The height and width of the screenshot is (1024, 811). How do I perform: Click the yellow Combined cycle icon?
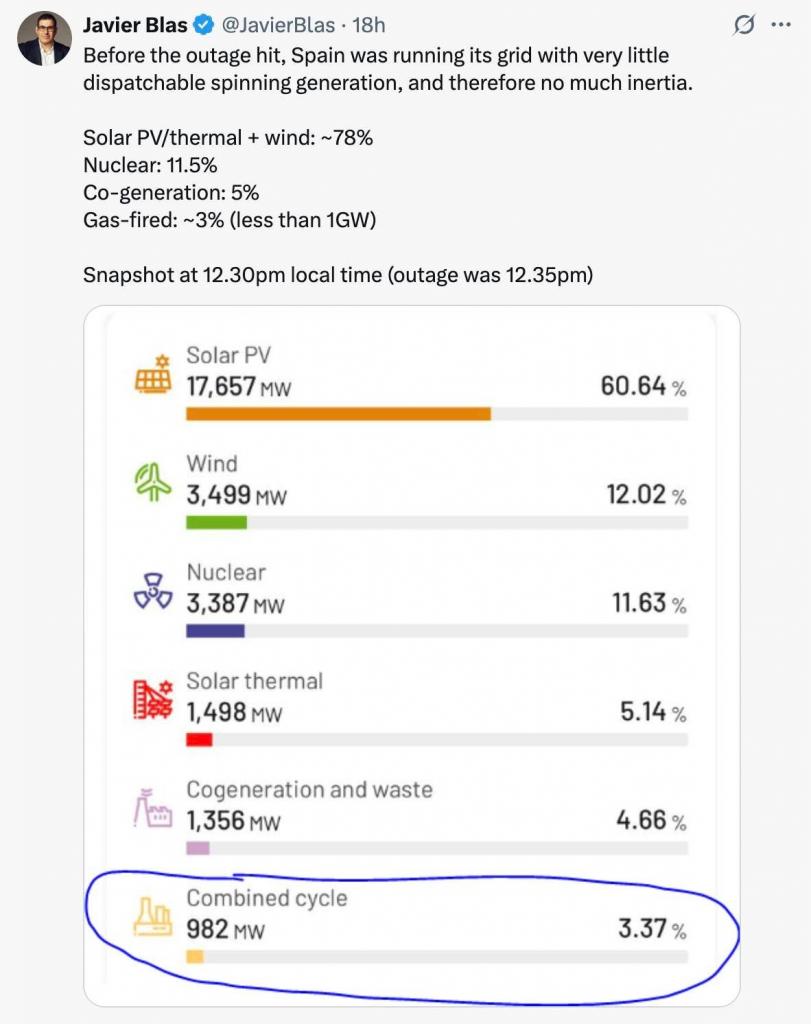coord(153,917)
